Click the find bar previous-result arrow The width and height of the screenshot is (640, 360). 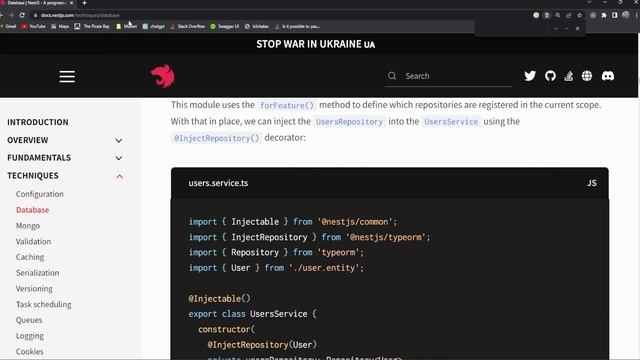[x=556, y=29]
